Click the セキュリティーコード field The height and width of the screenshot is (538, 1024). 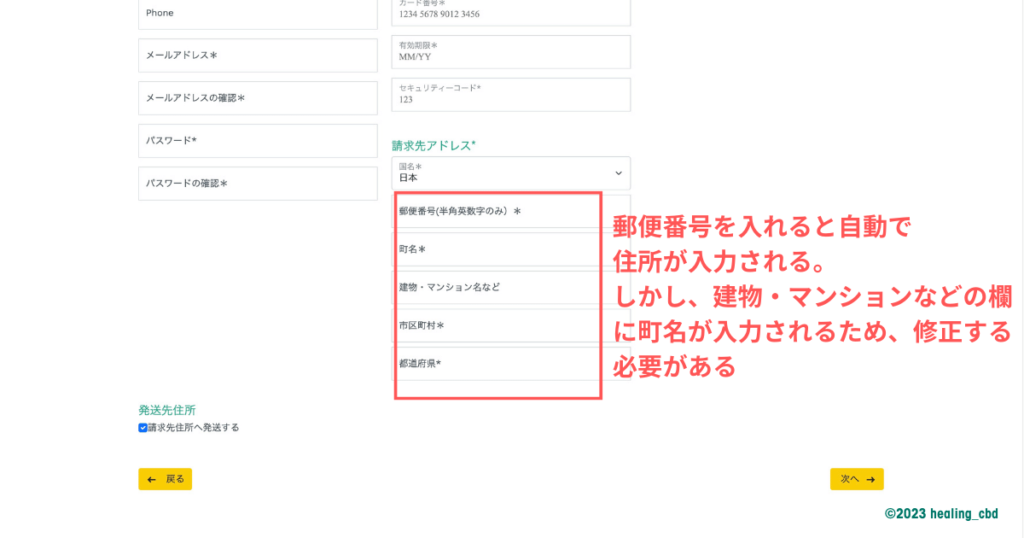click(510, 95)
